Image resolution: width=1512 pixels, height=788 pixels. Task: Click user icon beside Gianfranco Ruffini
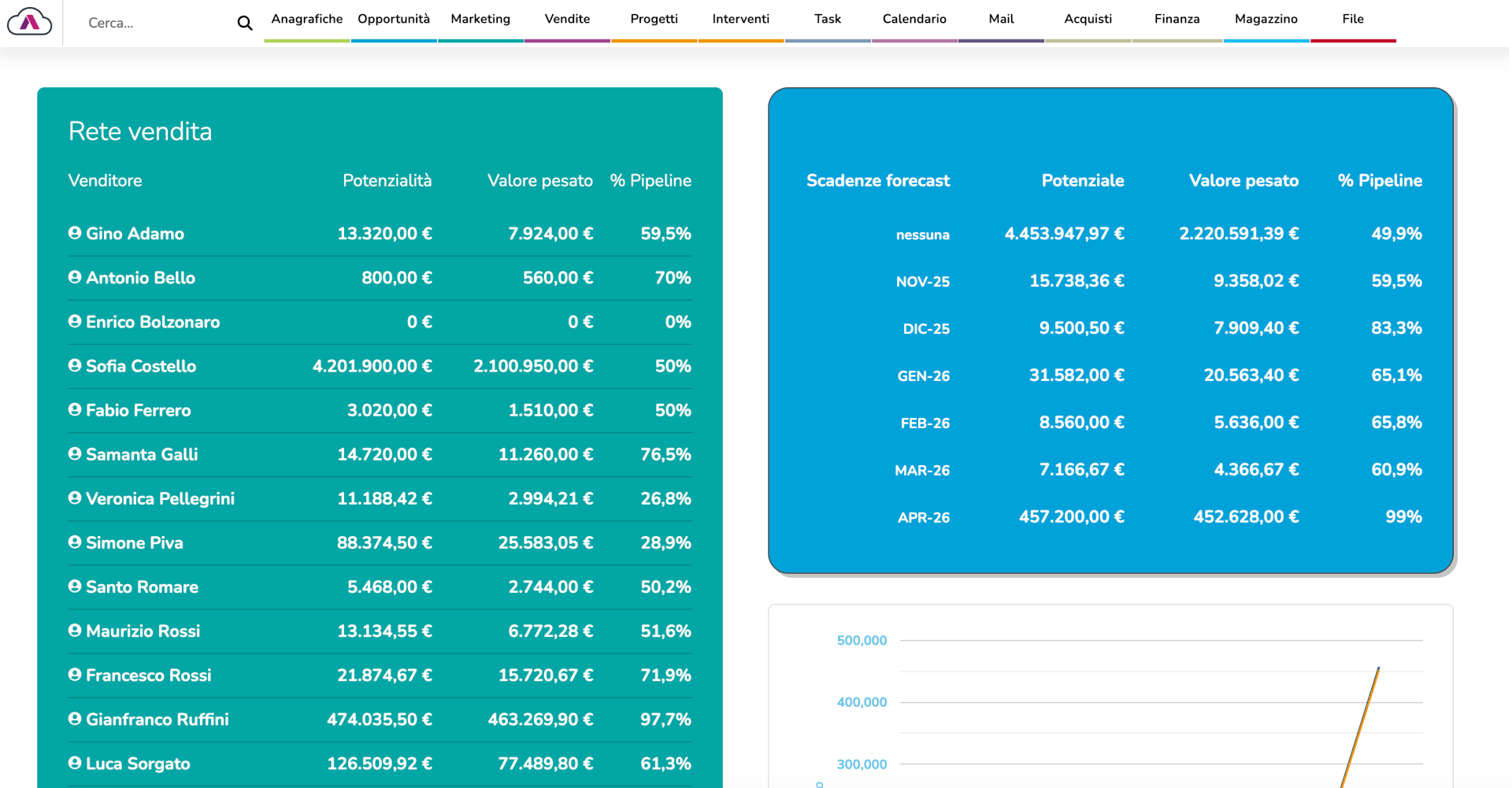coord(75,718)
